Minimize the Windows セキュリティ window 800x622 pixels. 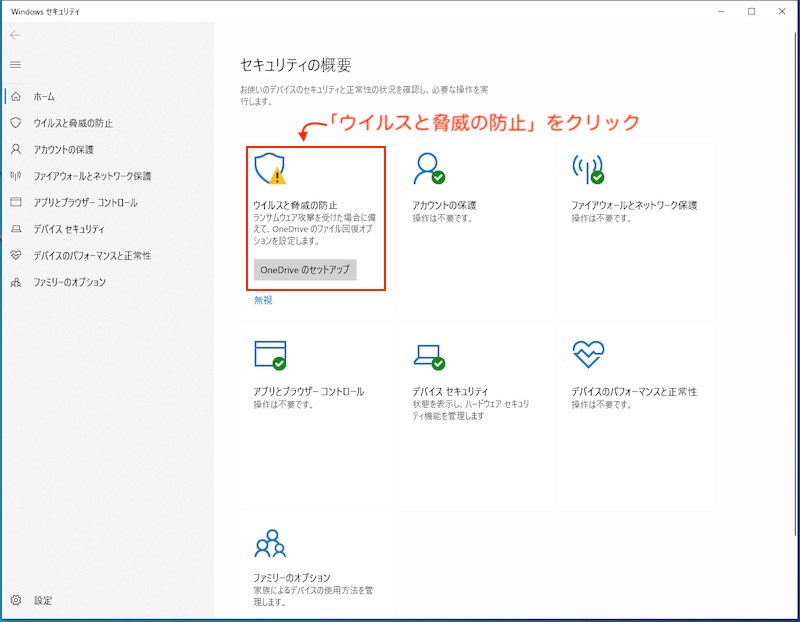721,11
